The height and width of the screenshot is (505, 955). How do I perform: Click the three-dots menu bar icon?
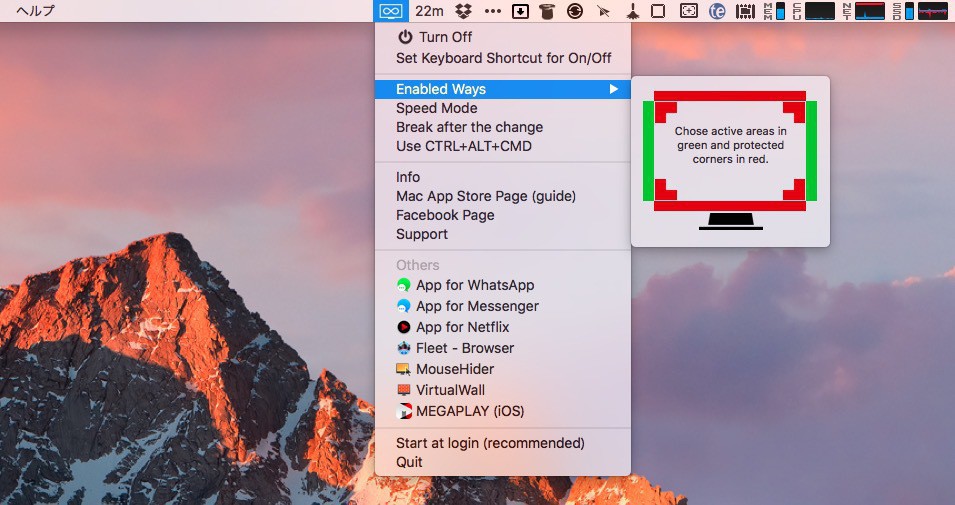[x=492, y=11]
